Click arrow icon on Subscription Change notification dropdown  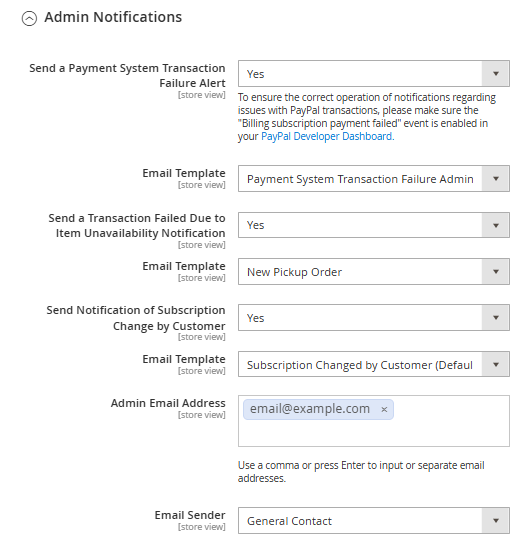pyautogui.click(x=496, y=317)
